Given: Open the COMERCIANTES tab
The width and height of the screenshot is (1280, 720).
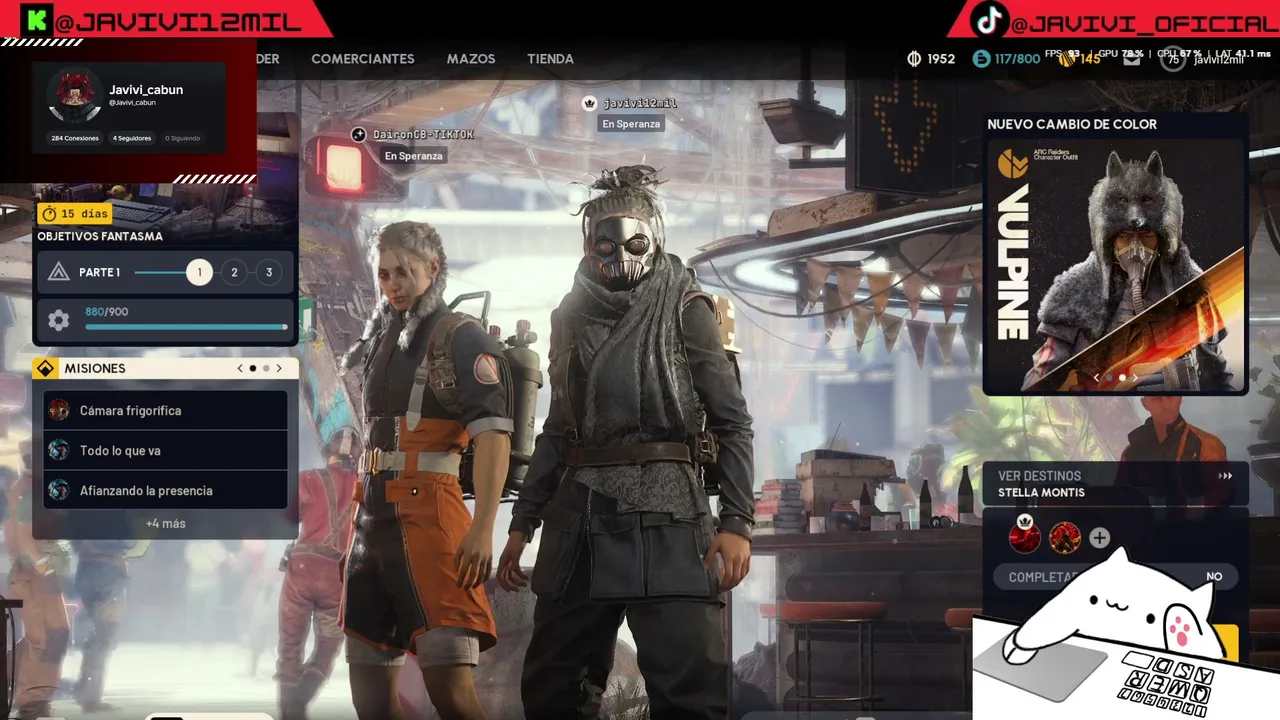Looking at the screenshot, I should 362,59.
